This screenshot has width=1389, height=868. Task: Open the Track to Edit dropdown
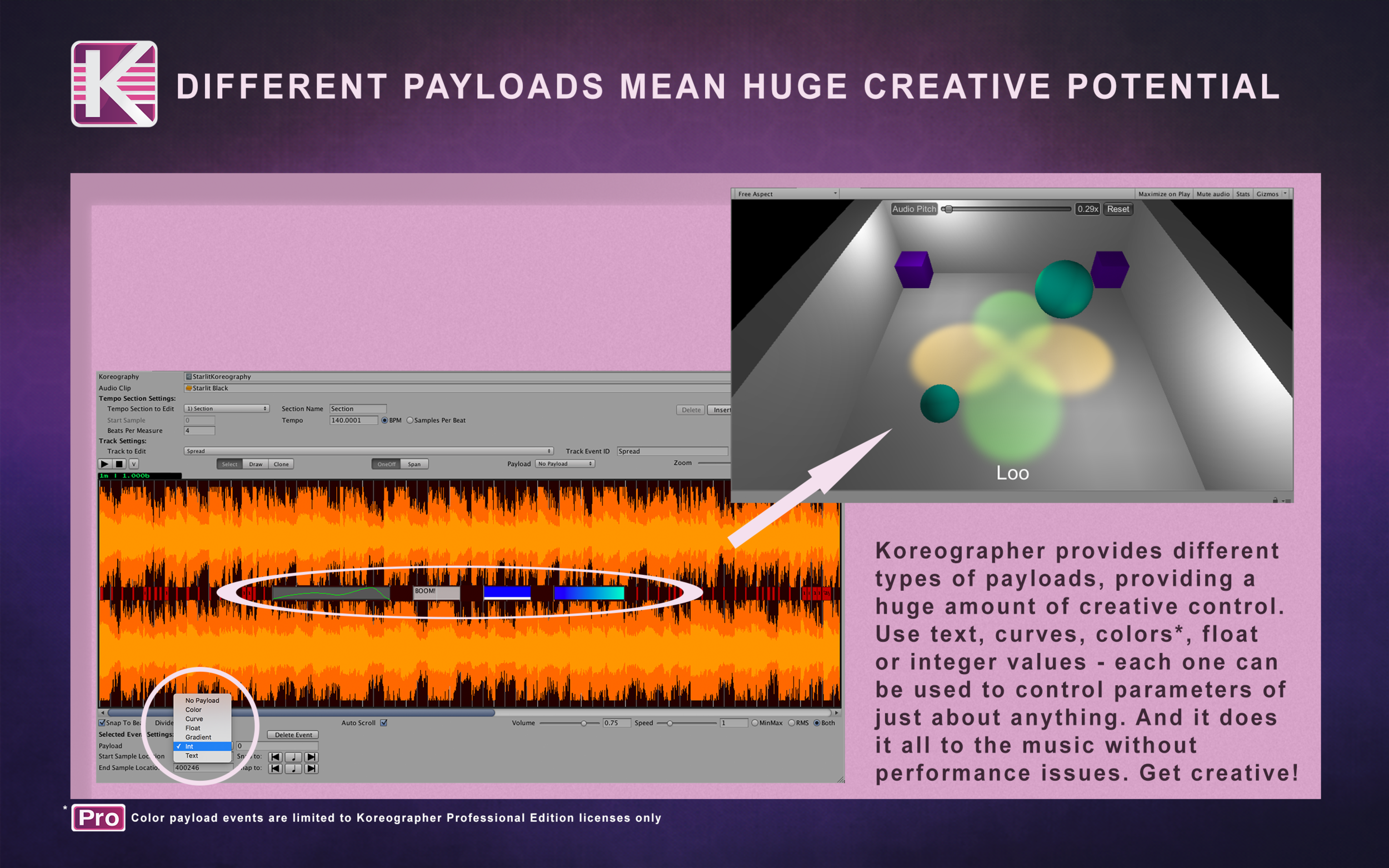[x=368, y=451]
